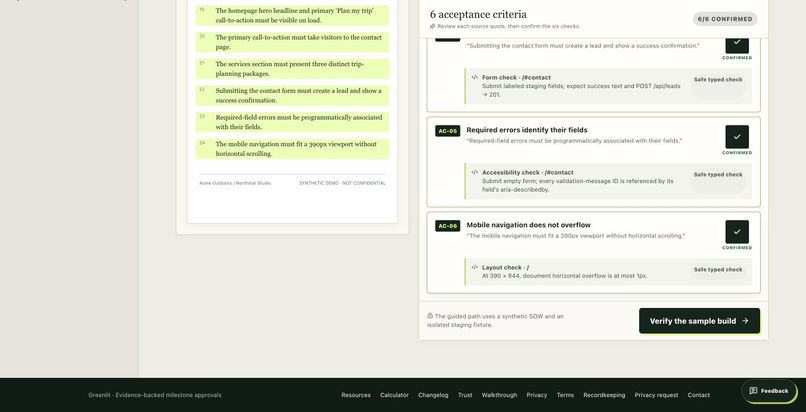Click the 6 acceptance criteria heading
Image resolution: width=806 pixels, height=412 pixels.
pyautogui.click(x=478, y=14)
